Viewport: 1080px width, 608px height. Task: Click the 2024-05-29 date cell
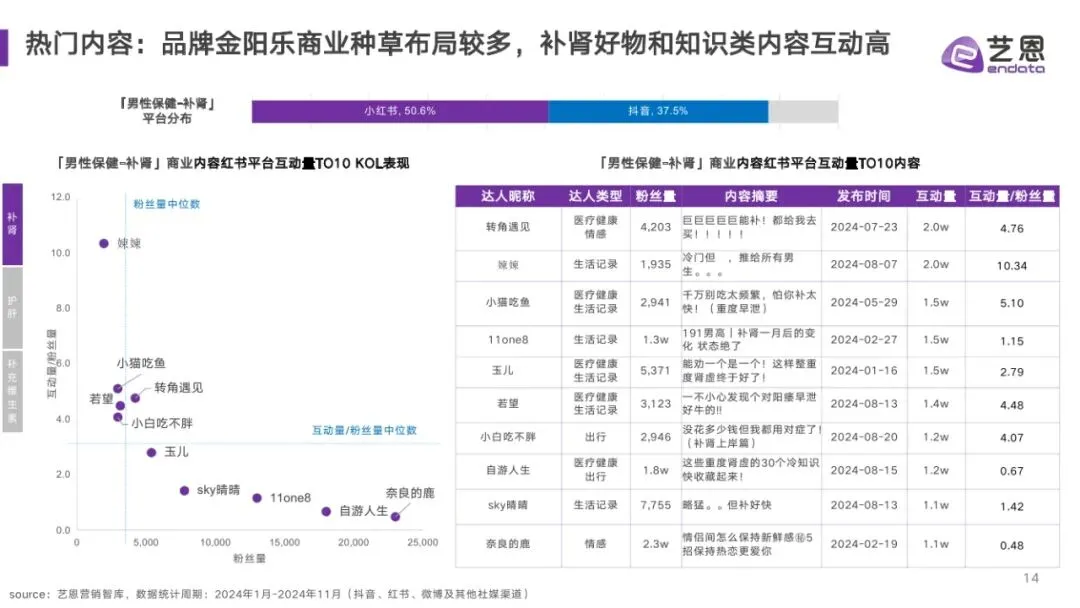[864, 302]
